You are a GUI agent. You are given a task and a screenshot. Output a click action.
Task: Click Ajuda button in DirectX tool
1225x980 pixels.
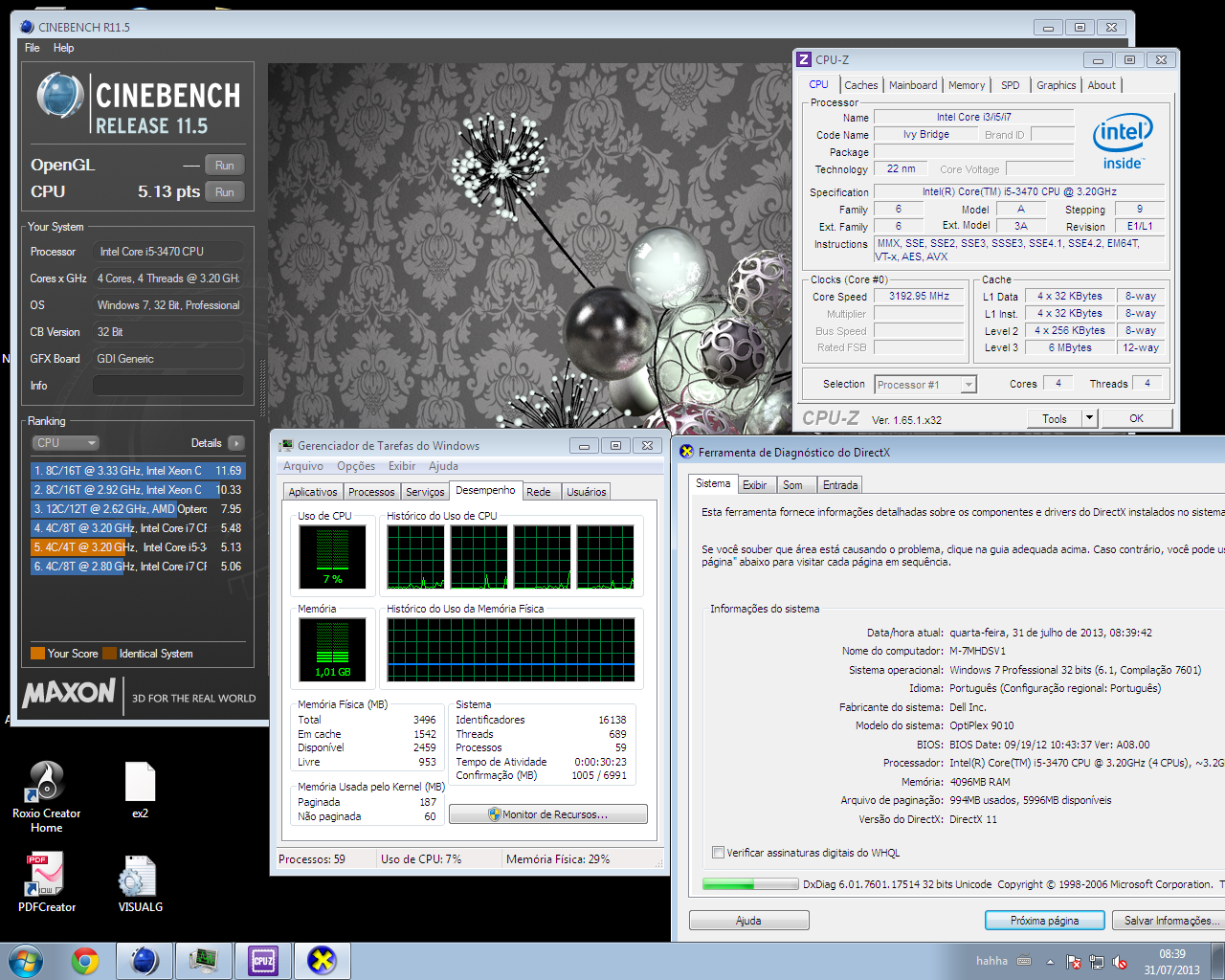[748, 921]
